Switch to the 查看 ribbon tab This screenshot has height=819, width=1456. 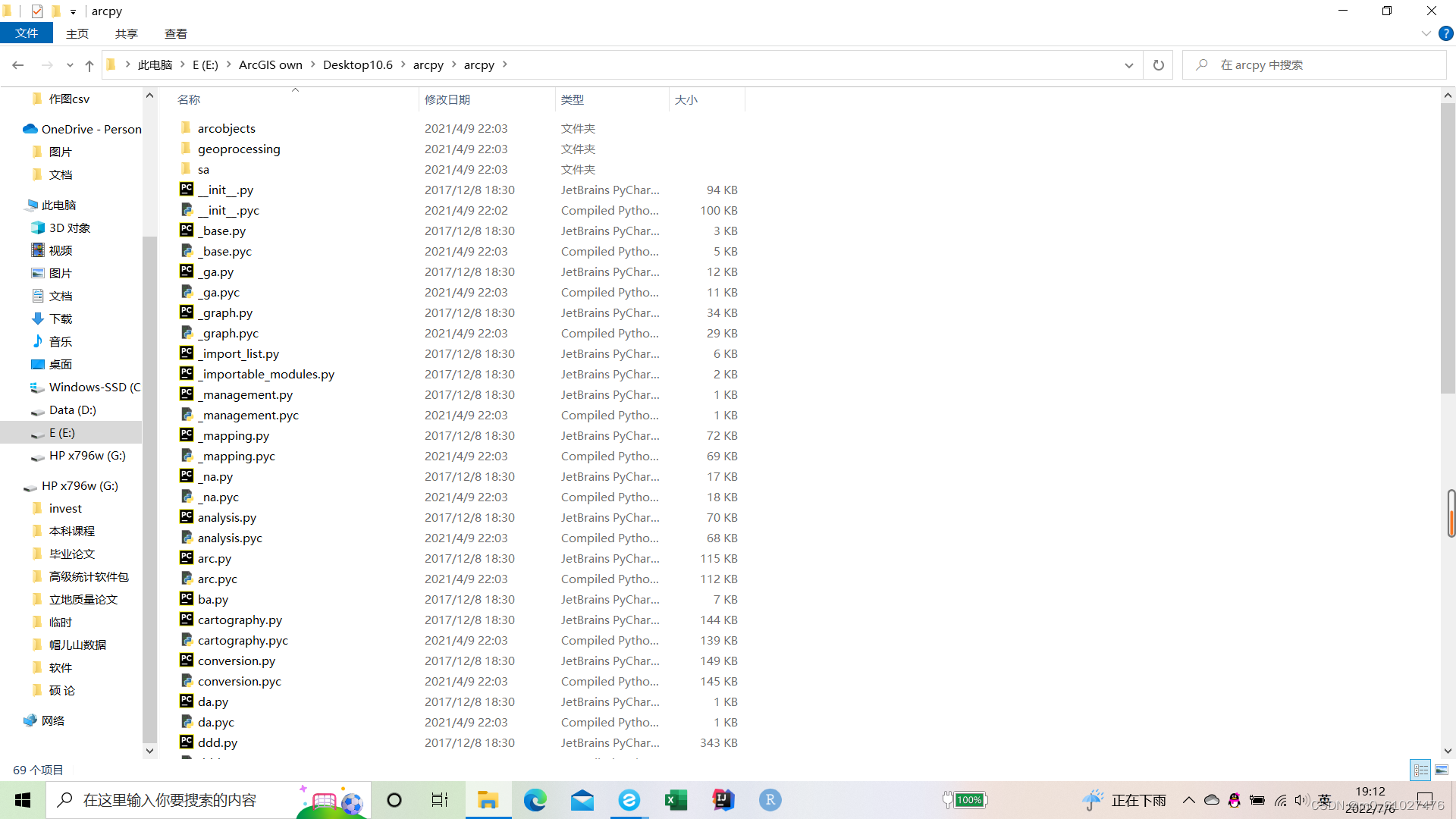[x=175, y=33]
